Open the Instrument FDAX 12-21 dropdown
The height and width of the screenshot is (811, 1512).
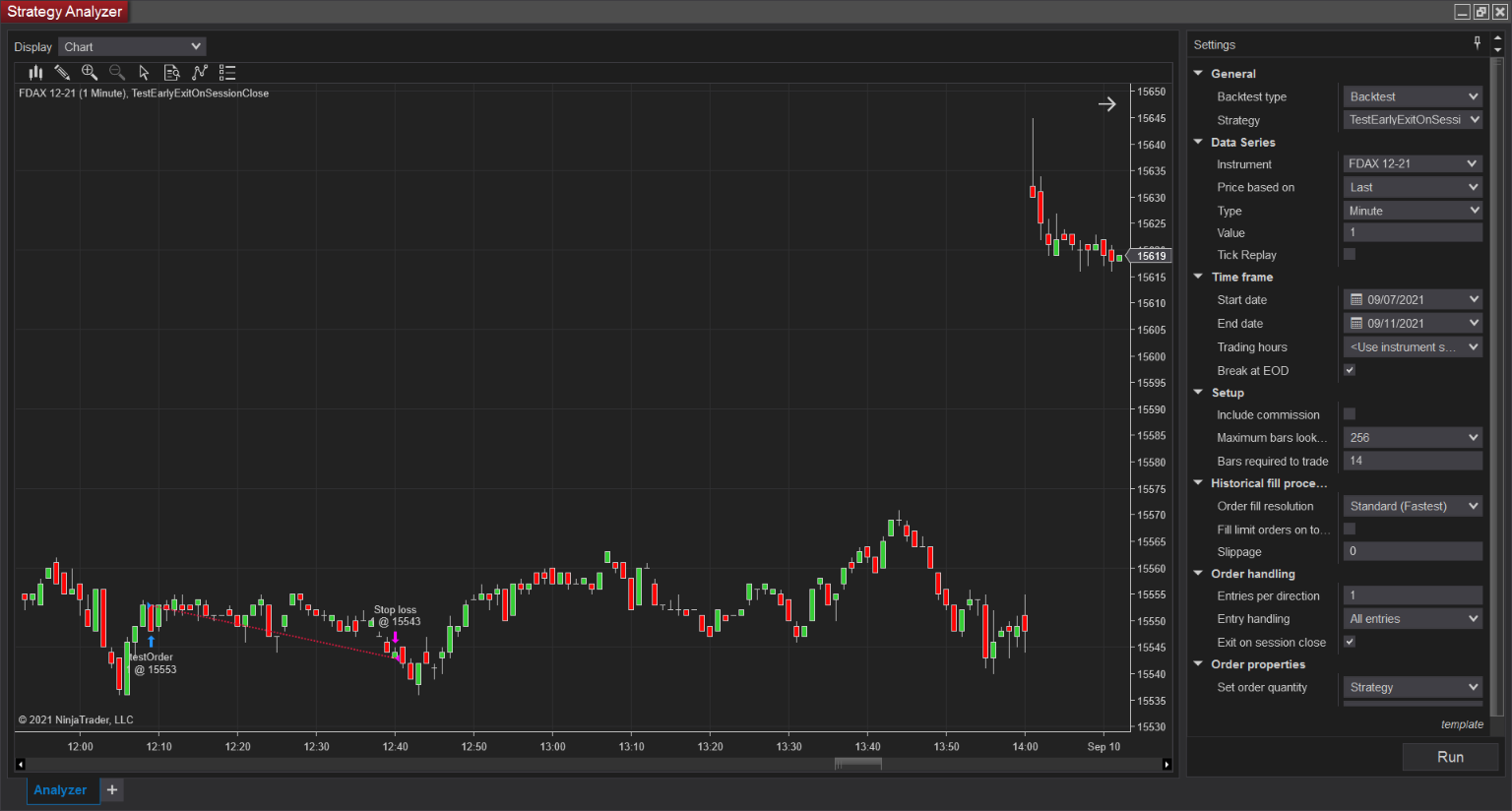click(1413, 163)
